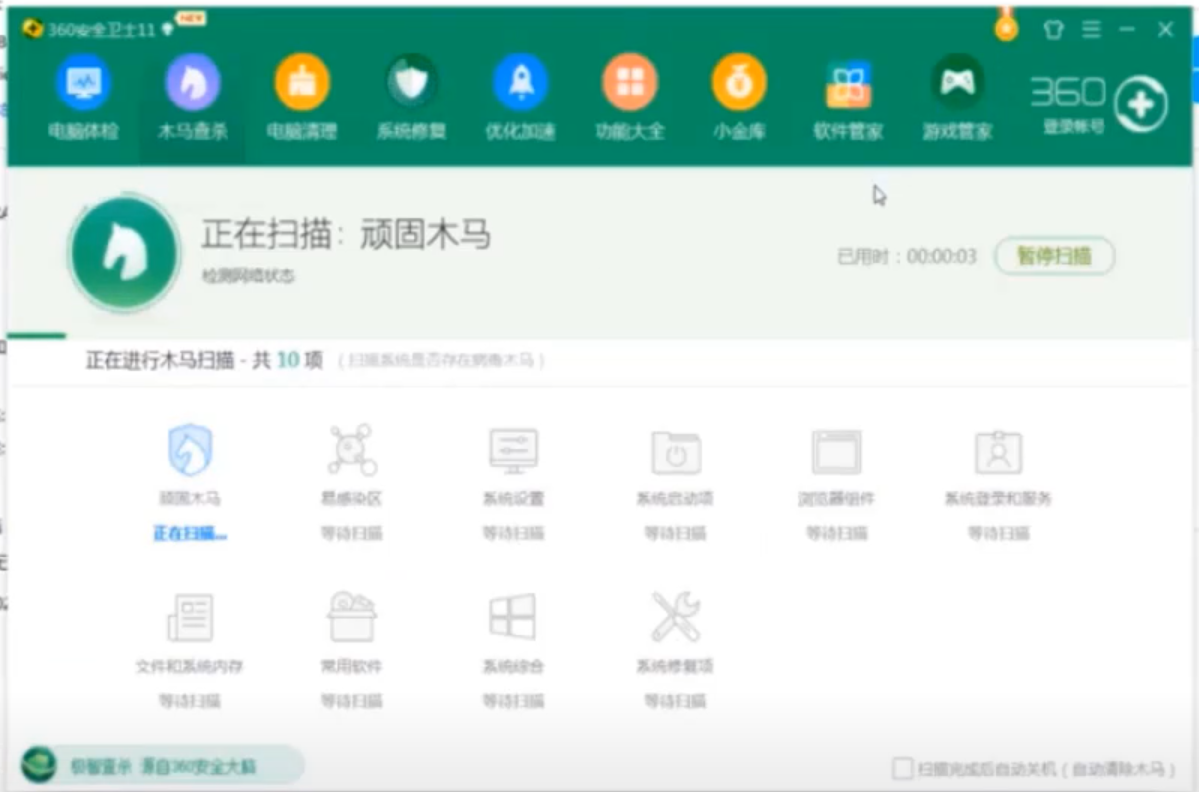Click the elapsed time 已用时 00:00:03
Screen dimensions: 1199x792
click(x=907, y=256)
